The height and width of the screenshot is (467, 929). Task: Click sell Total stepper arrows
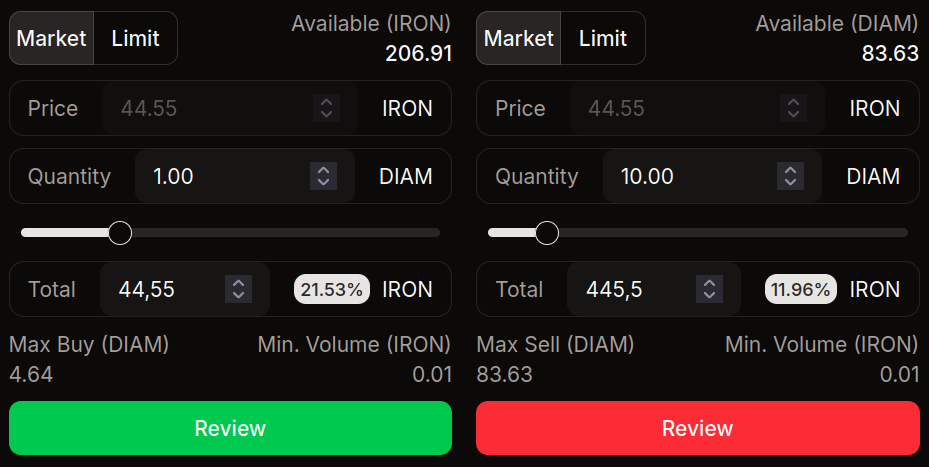(x=709, y=289)
